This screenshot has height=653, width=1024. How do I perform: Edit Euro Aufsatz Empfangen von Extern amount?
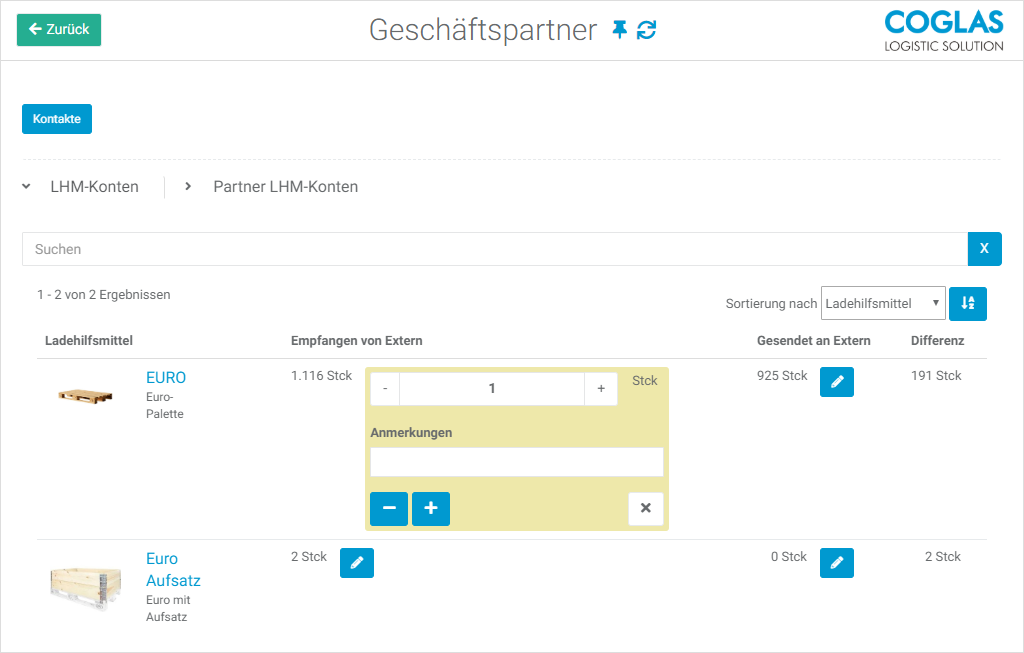(357, 562)
